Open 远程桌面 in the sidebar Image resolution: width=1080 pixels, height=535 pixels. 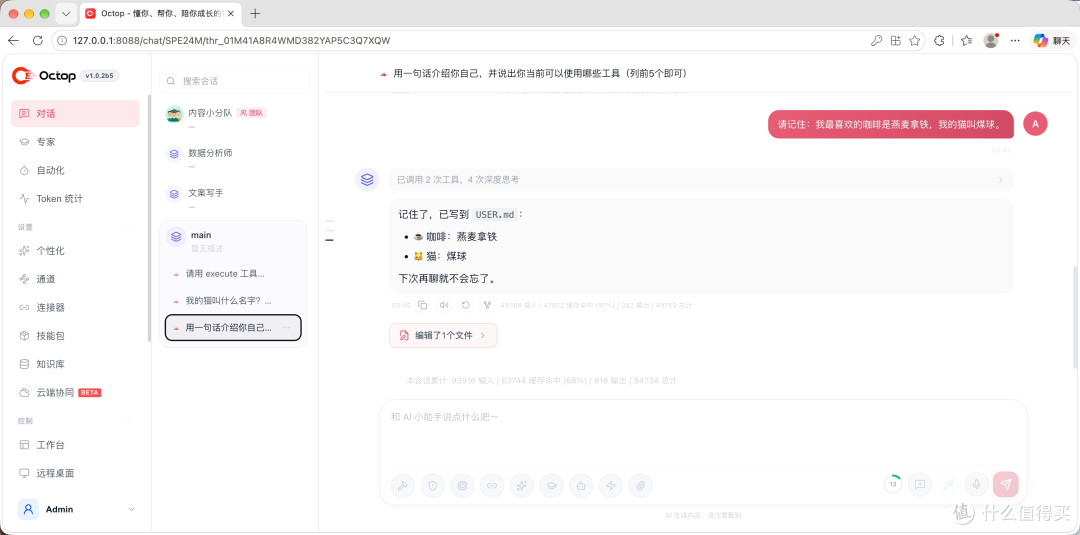click(75, 473)
